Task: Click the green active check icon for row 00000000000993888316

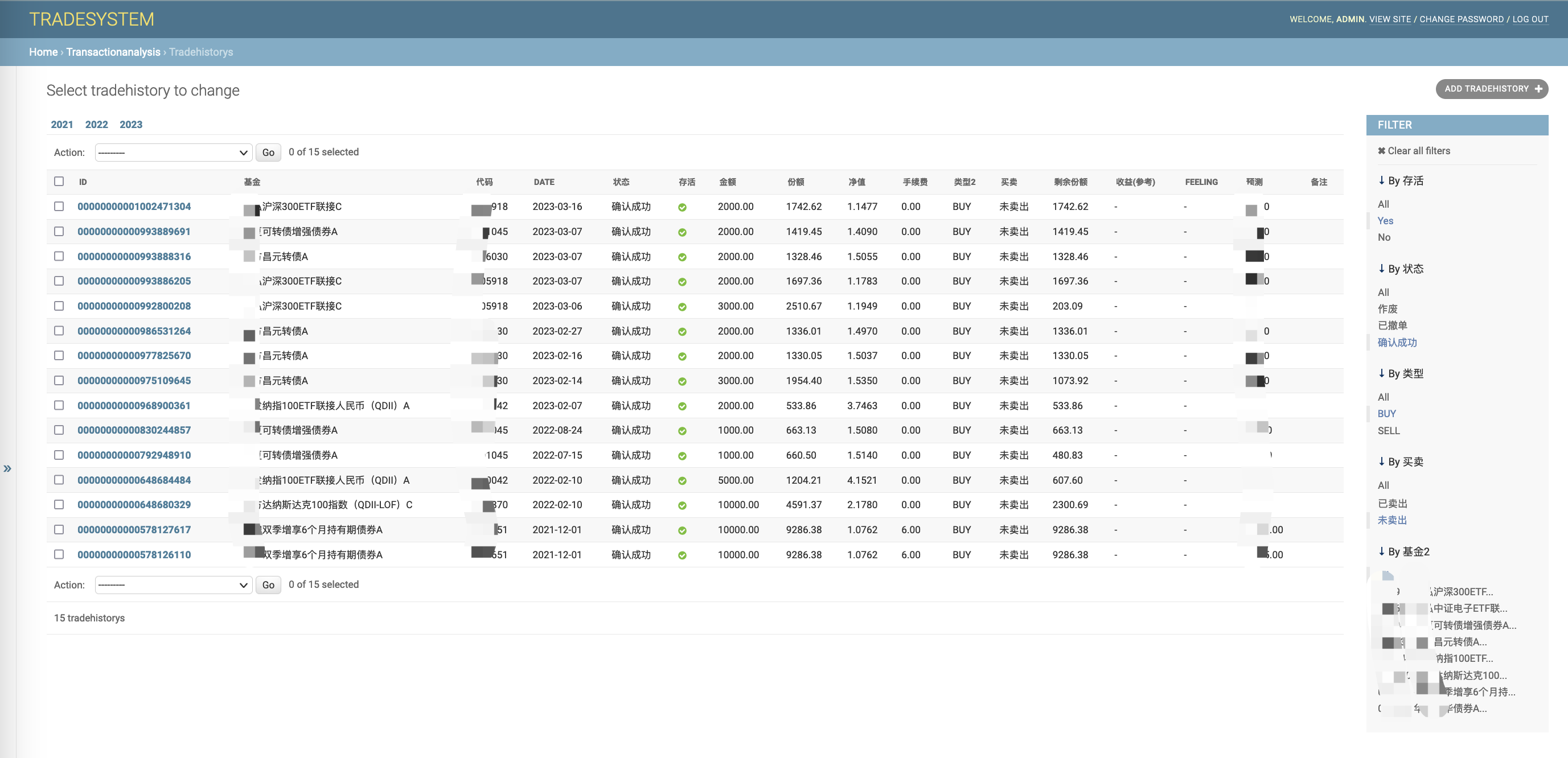Action: pos(682,257)
